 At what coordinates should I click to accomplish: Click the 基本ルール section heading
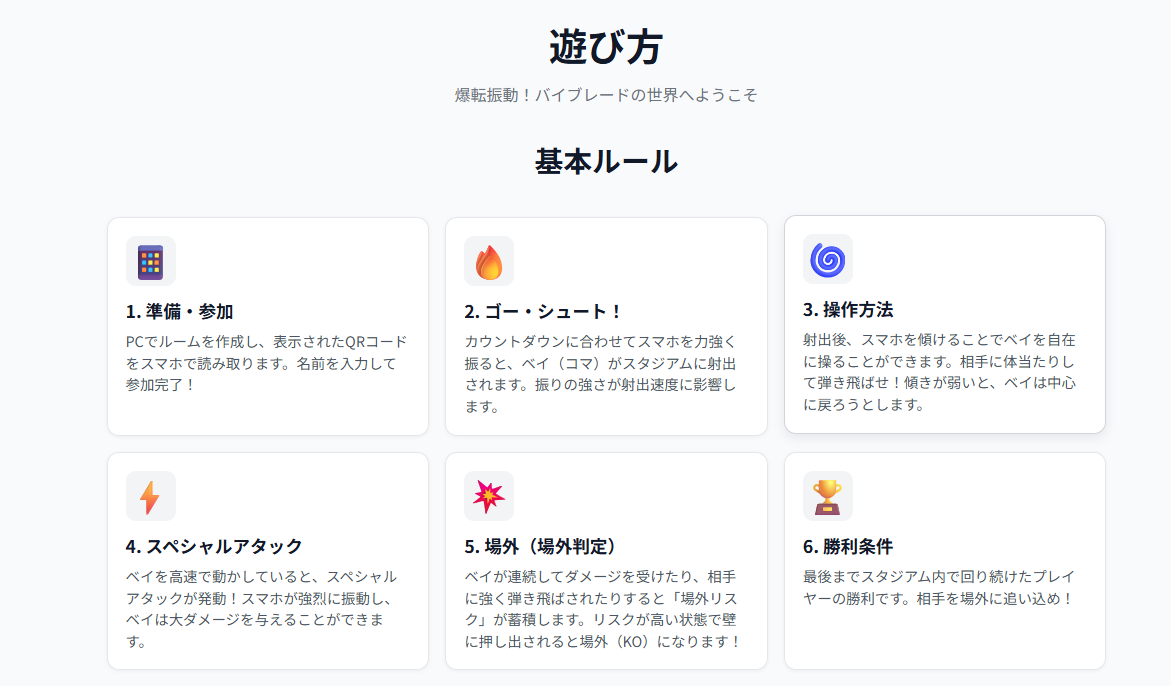[606, 161]
